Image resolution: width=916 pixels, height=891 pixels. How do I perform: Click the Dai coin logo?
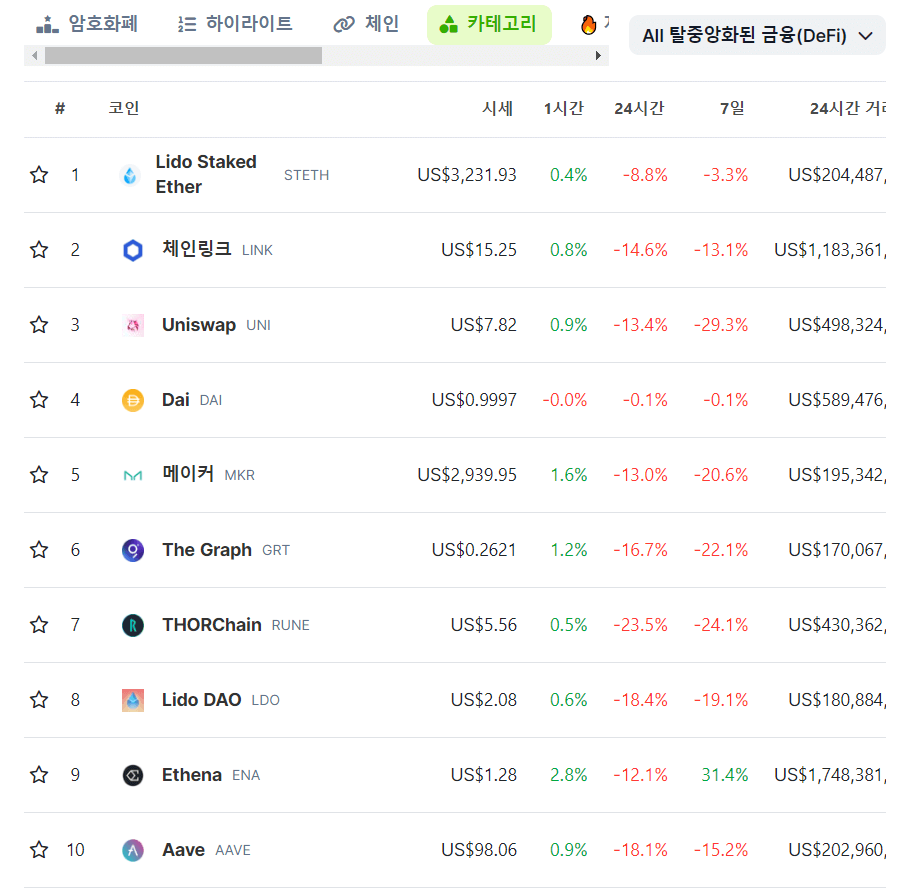point(133,400)
